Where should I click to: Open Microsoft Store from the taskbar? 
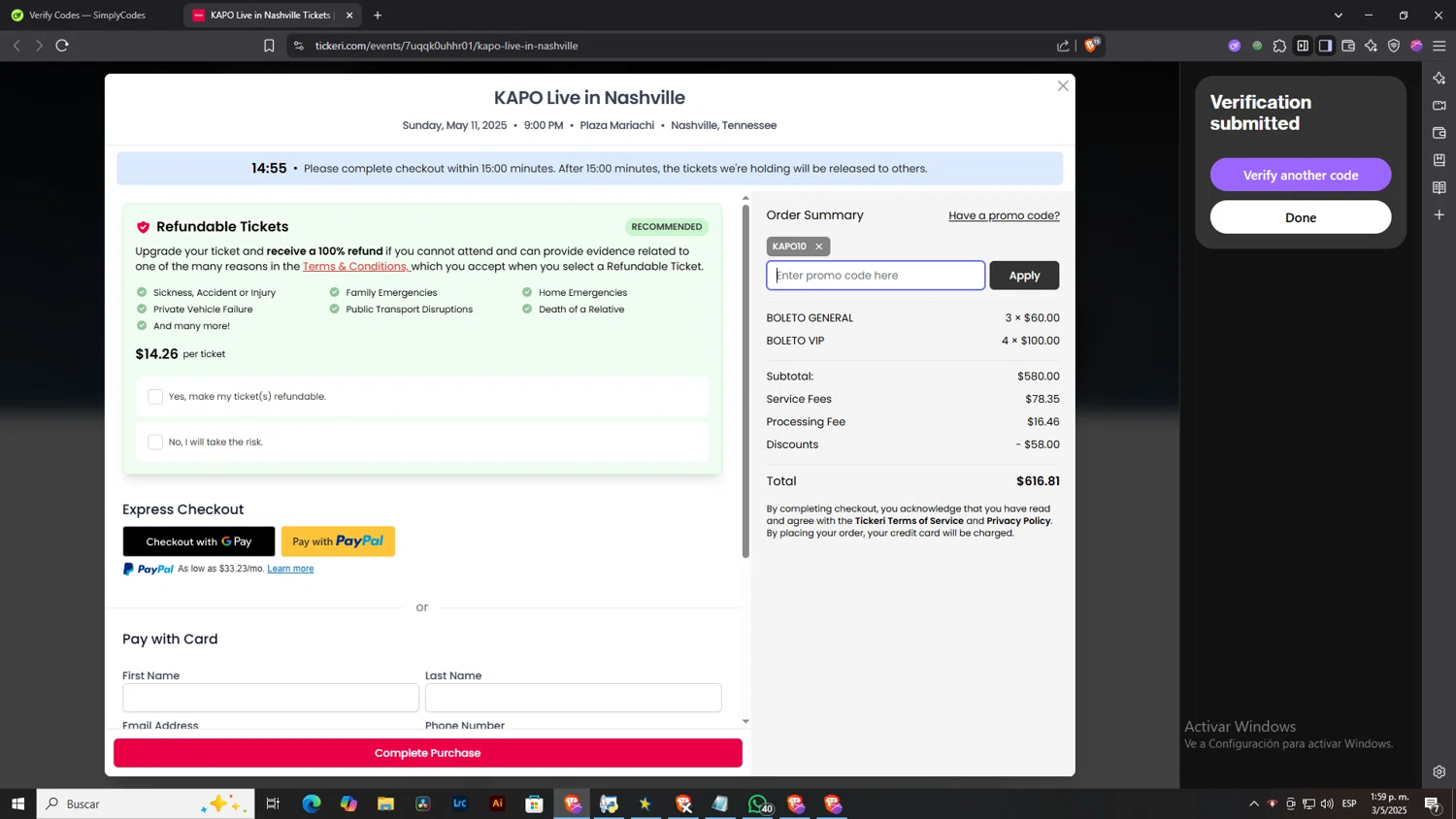click(534, 803)
